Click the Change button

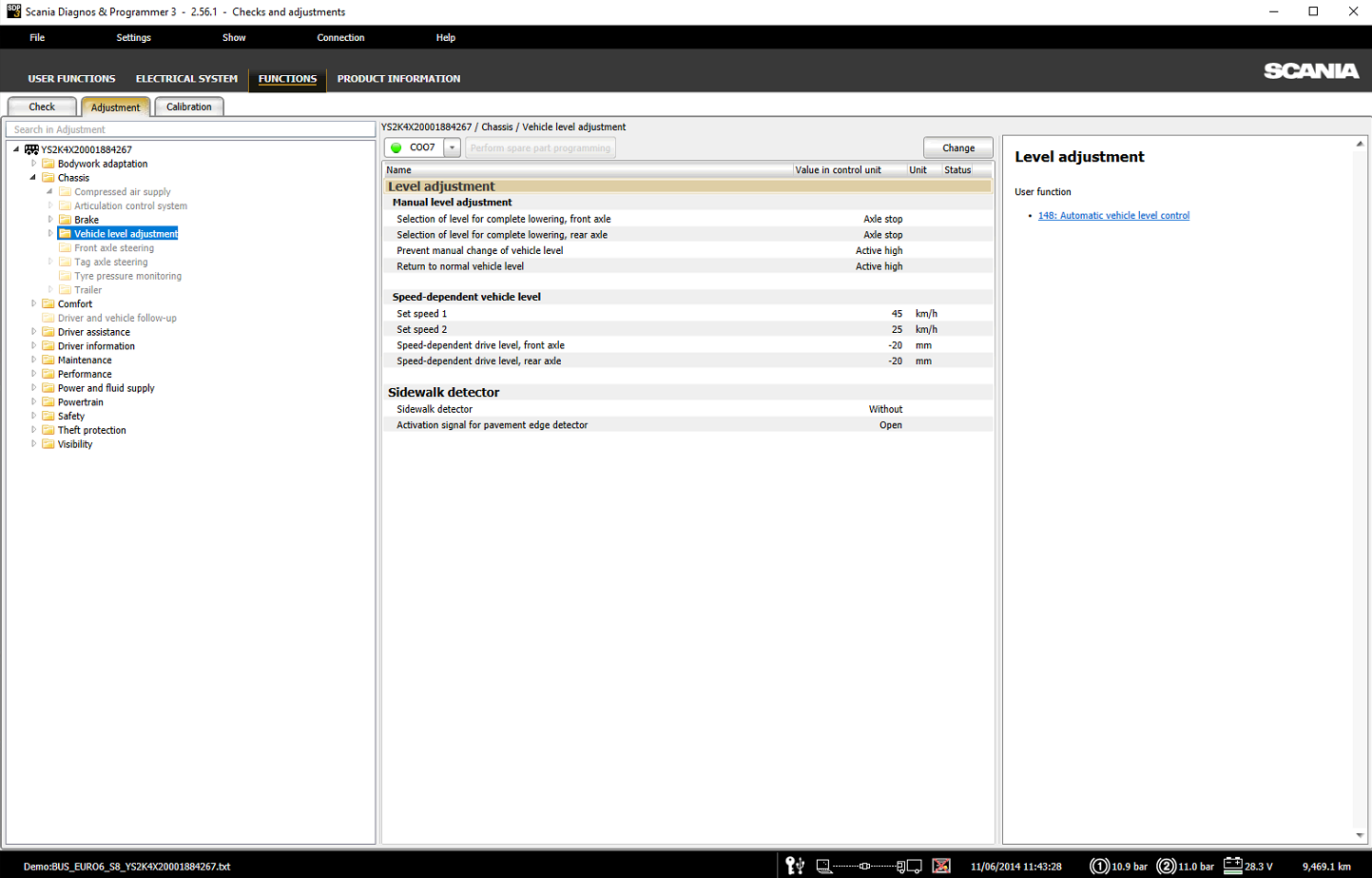pos(958,147)
